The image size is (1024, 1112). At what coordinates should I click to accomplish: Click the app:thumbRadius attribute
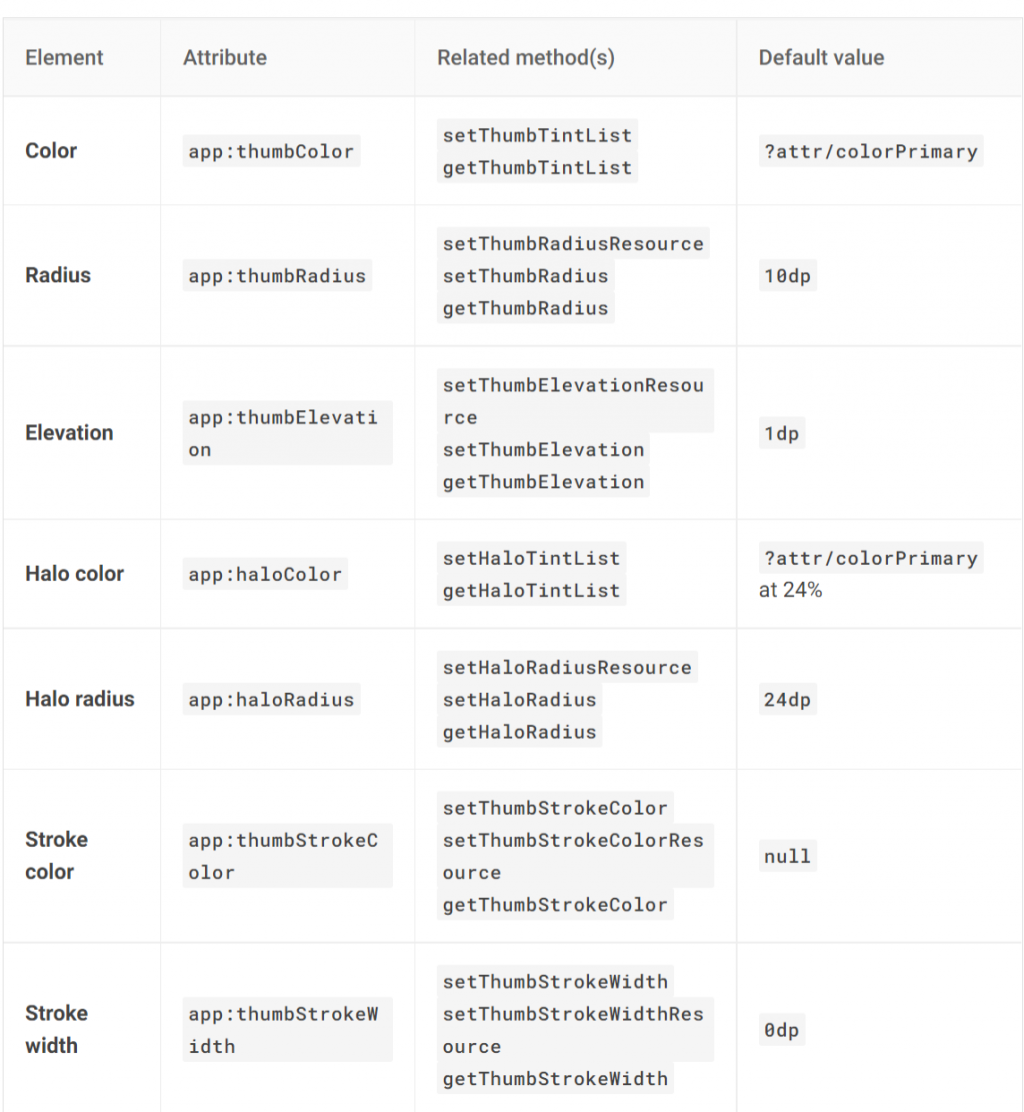pyautogui.click(x=277, y=275)
